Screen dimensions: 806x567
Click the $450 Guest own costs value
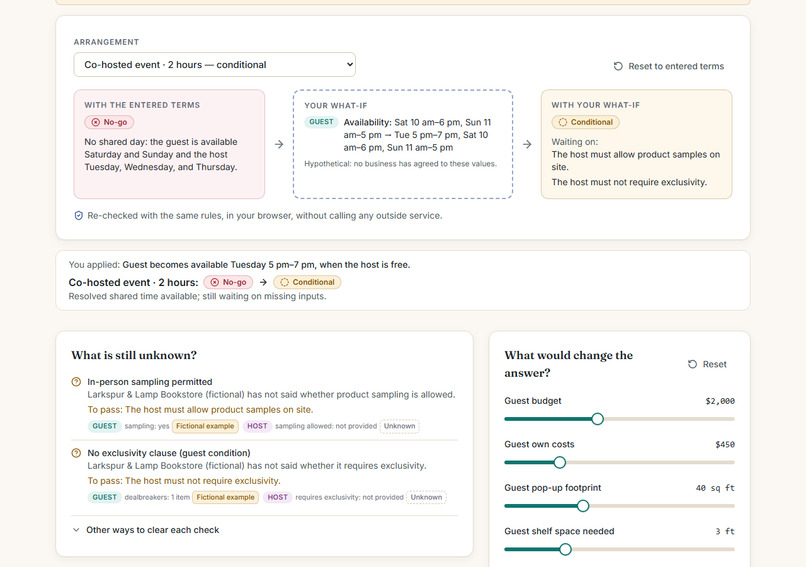725,445
